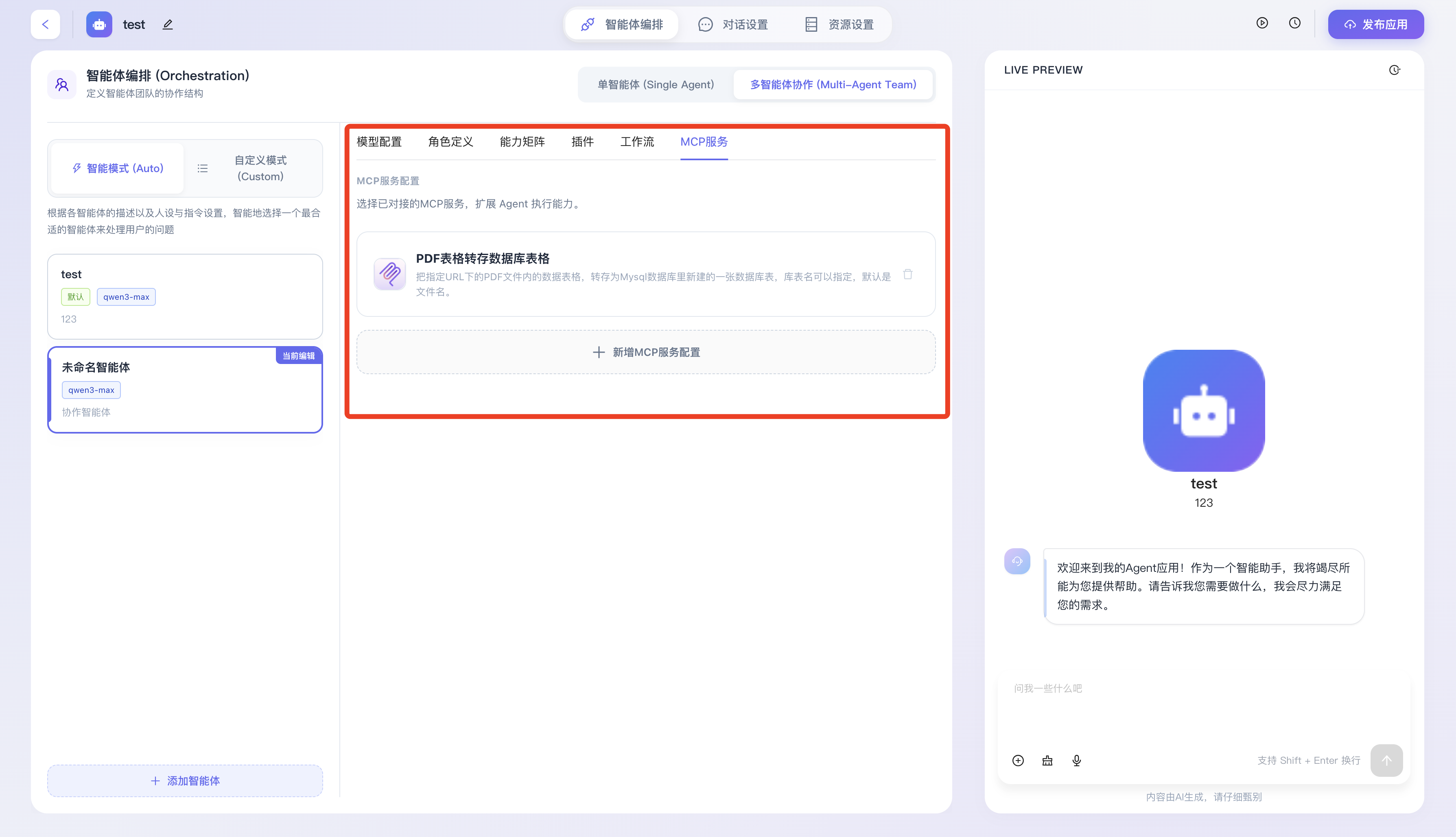Open the 插件 tab

(x=582, y=142)
